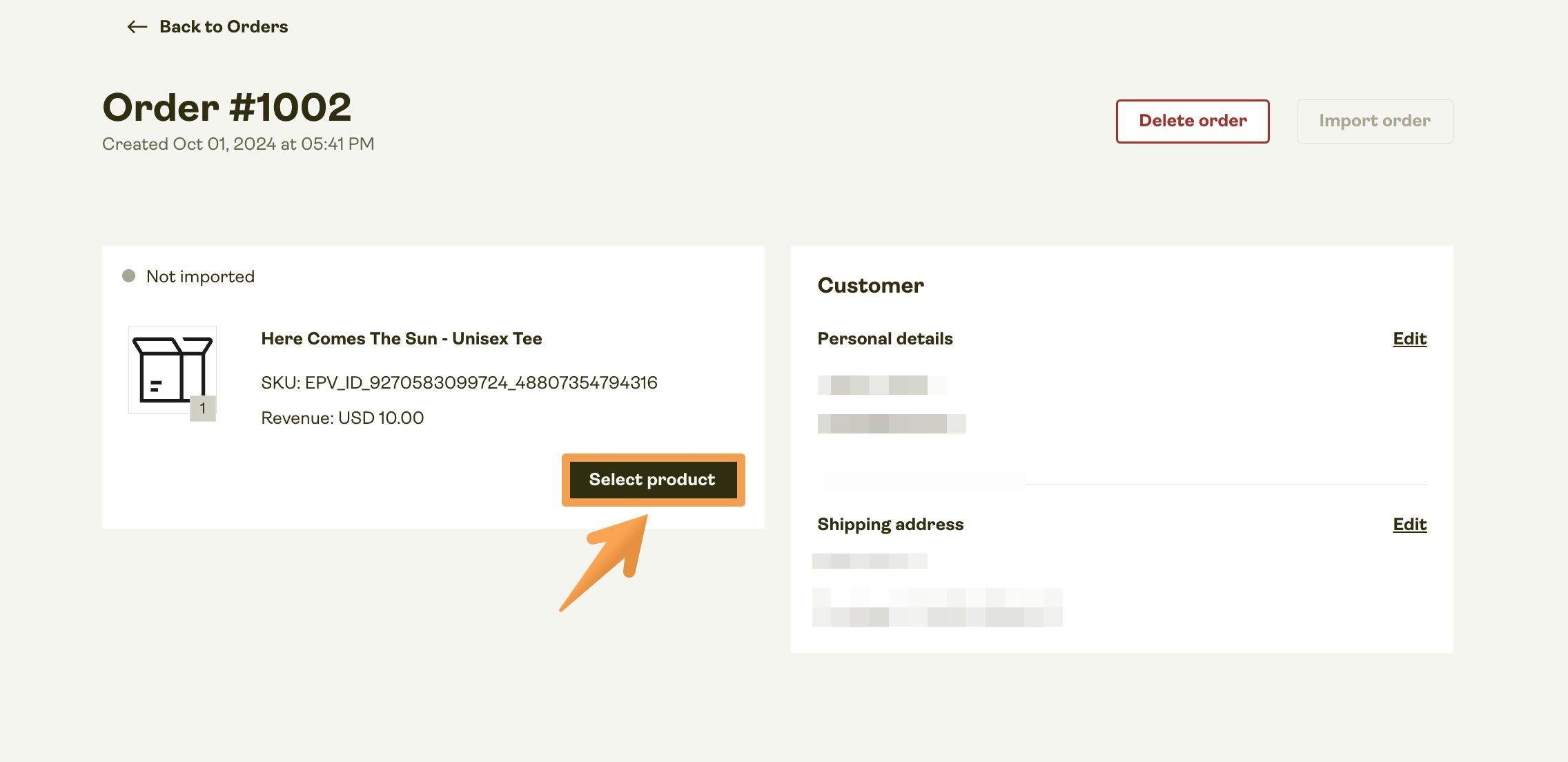Click the product SKU text
This screenshot has width=1568, height=762.
click(459, 382)
